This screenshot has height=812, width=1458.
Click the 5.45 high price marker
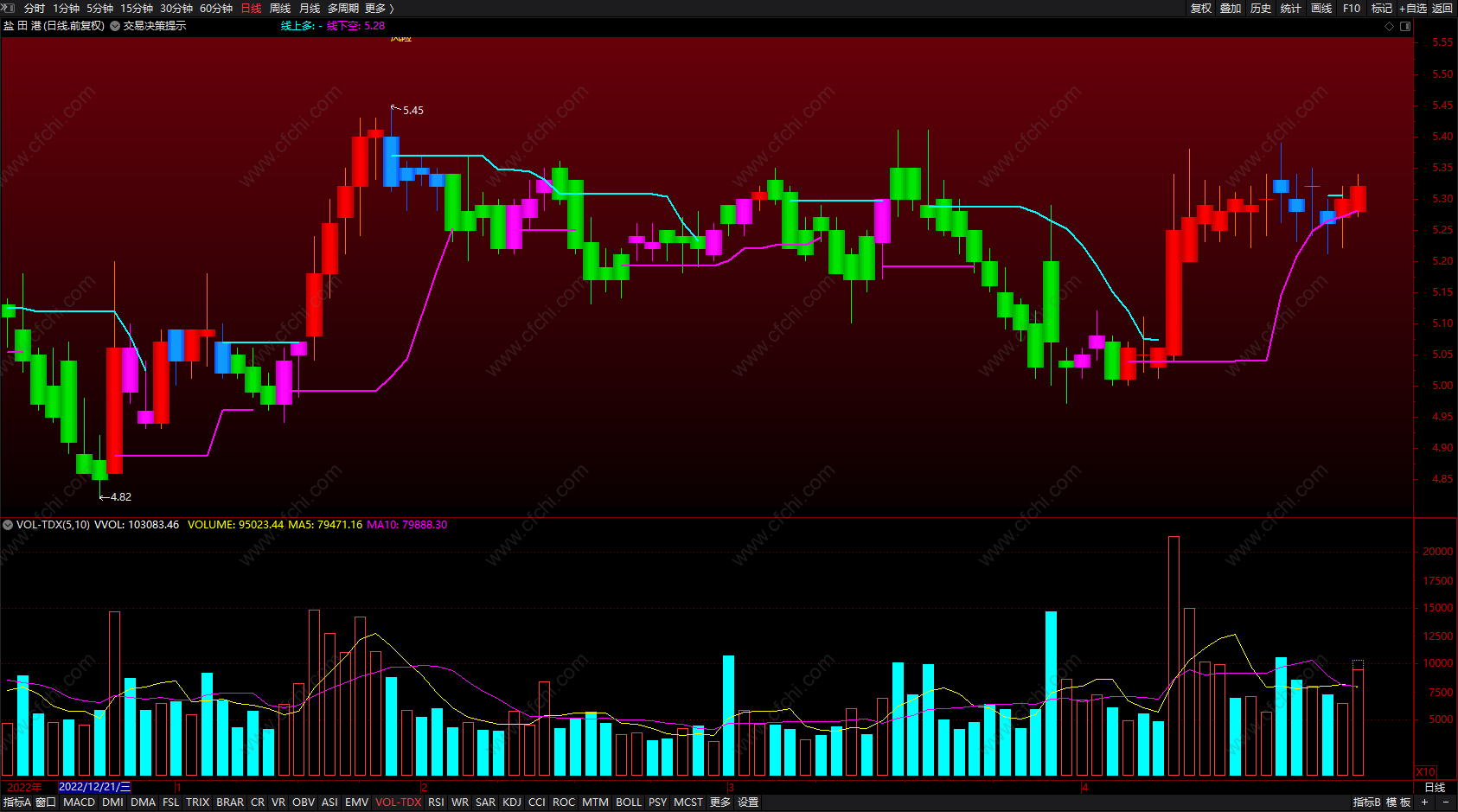(x=413, y=111)
